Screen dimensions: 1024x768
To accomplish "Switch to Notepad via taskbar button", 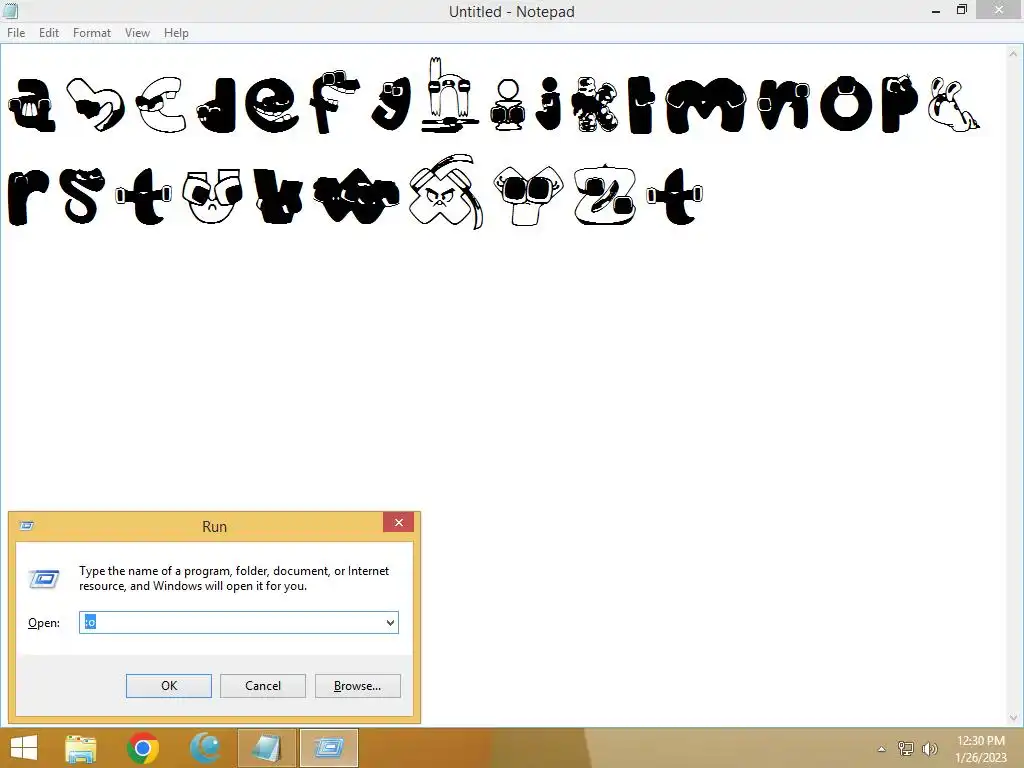I will click(x=266, y=748).
